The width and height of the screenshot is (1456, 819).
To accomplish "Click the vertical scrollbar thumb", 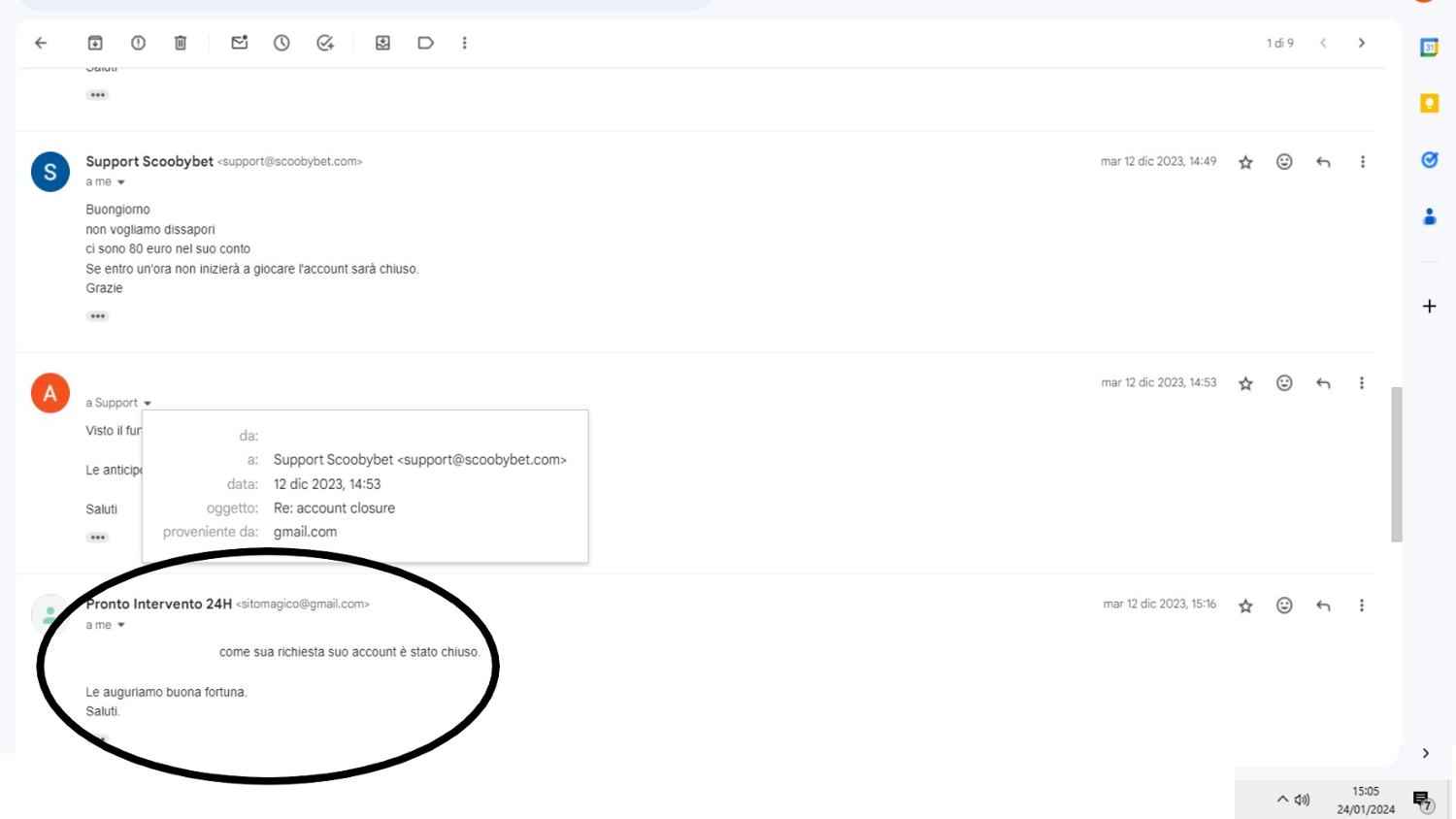I will [x=1396, y=464].
